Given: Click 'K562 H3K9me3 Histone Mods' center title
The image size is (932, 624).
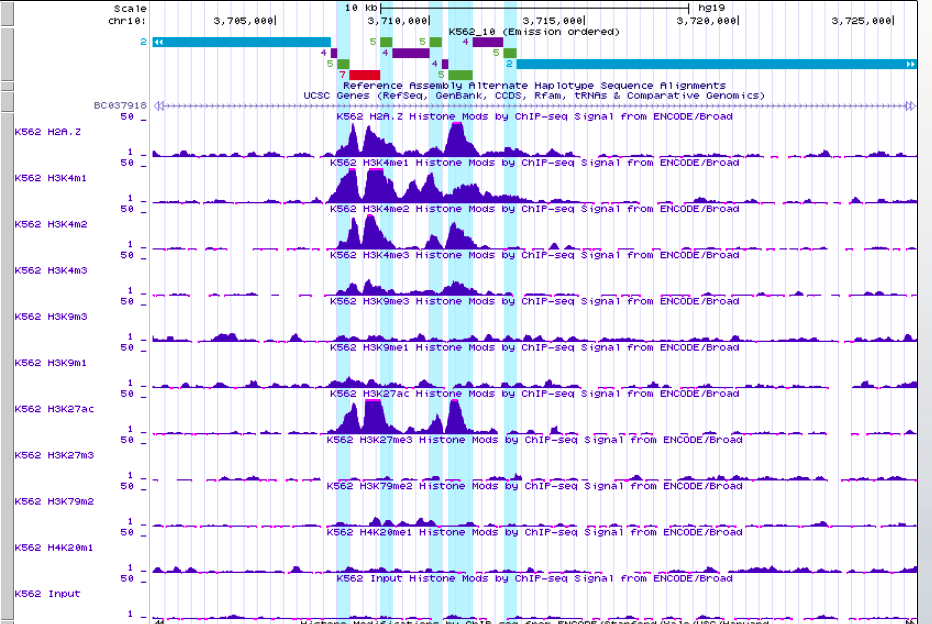Looking at the screenshot, I should point(534,301).
